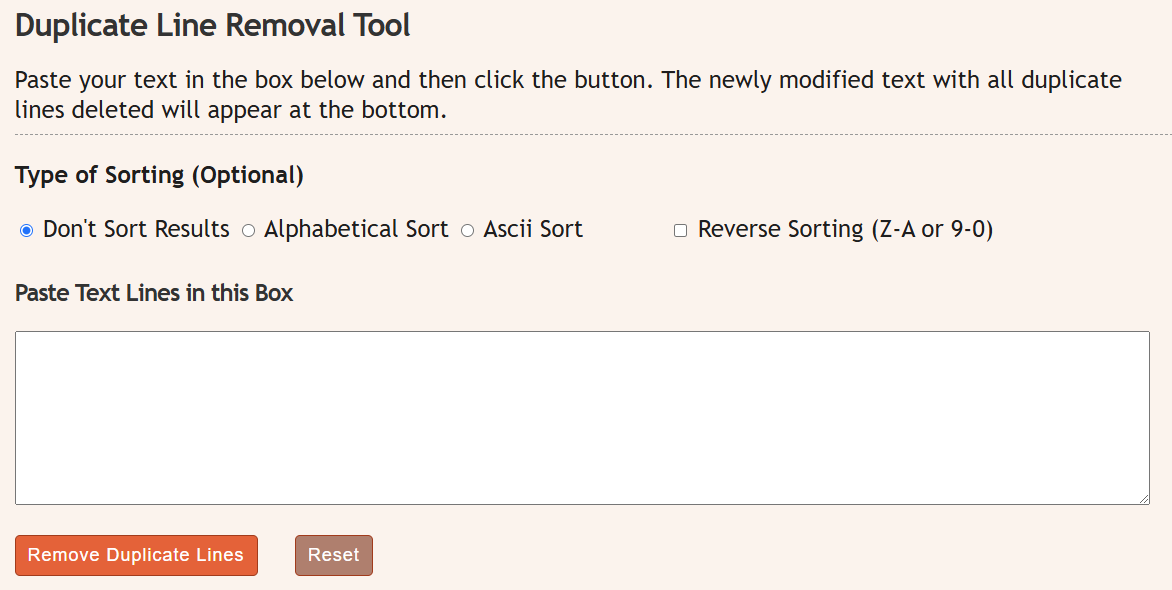Click the dotted divider line below the description
Viewport: 1172px width, 590px height.
(x=586, y=134)
